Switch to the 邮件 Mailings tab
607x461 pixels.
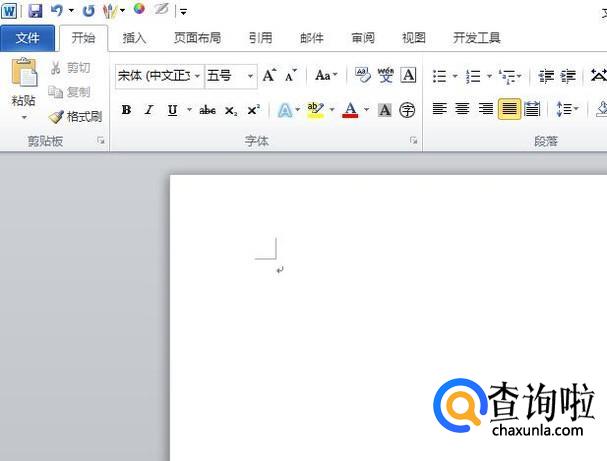312,38
